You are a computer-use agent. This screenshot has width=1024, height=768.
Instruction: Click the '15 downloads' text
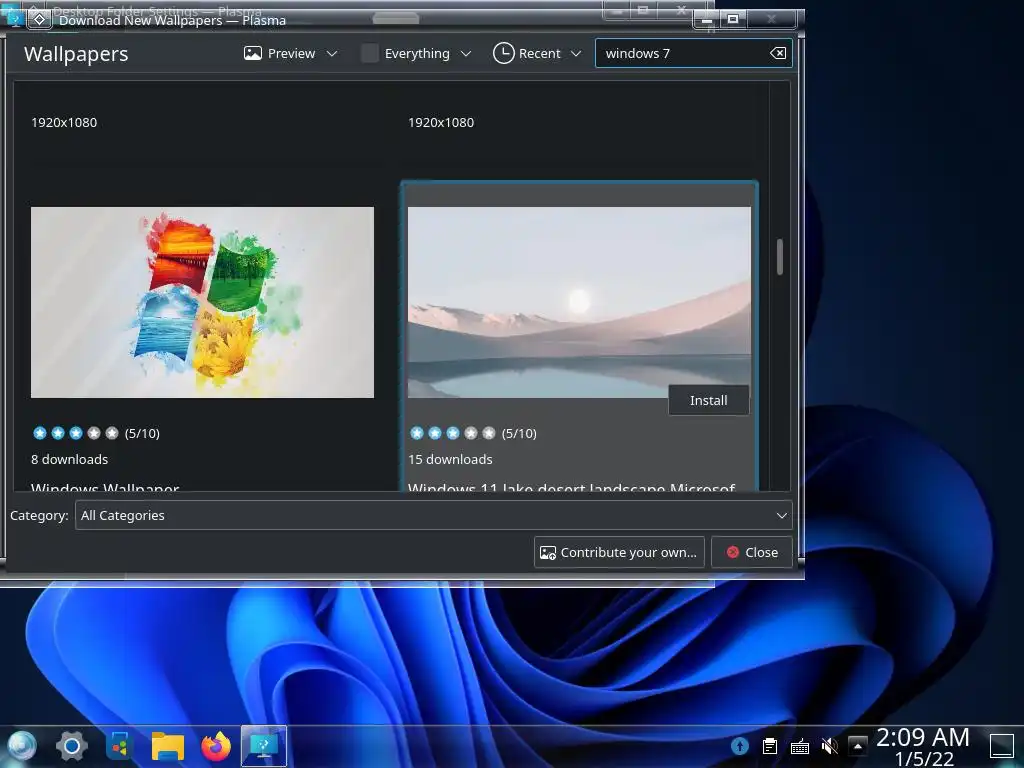pos(450,459)
